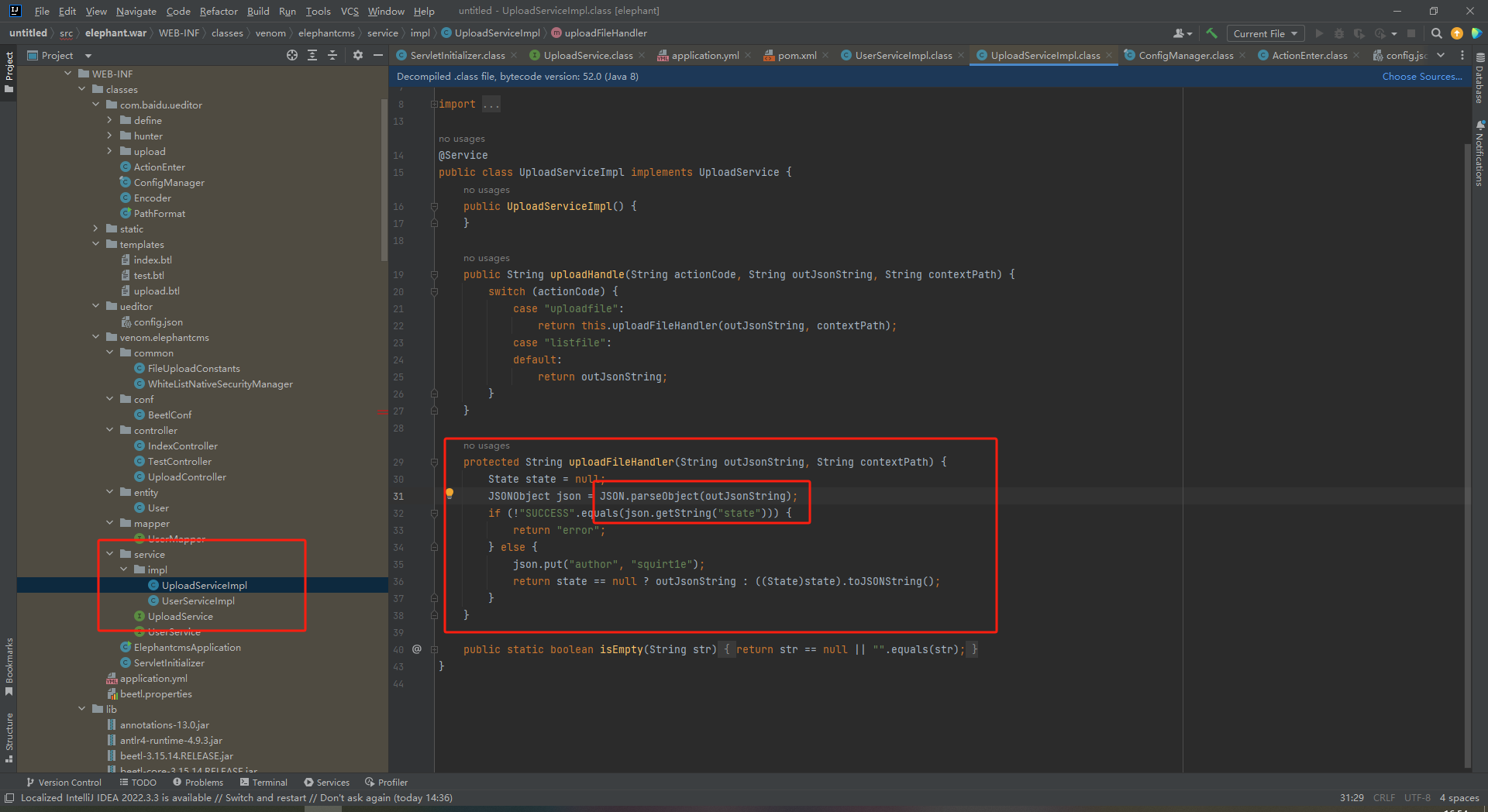Click the orange IDE update icon
The width and height of the screenshot is (1488, 812).
point(1457,33)
